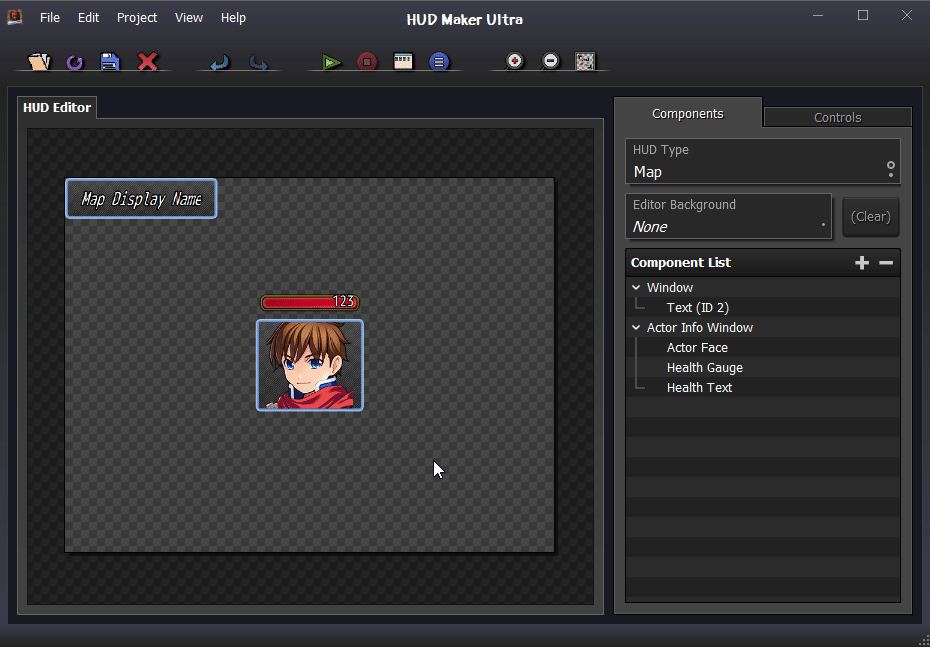Screen dimensions: 930x647
Task: Open the Project menu
Action: point(137,18)
